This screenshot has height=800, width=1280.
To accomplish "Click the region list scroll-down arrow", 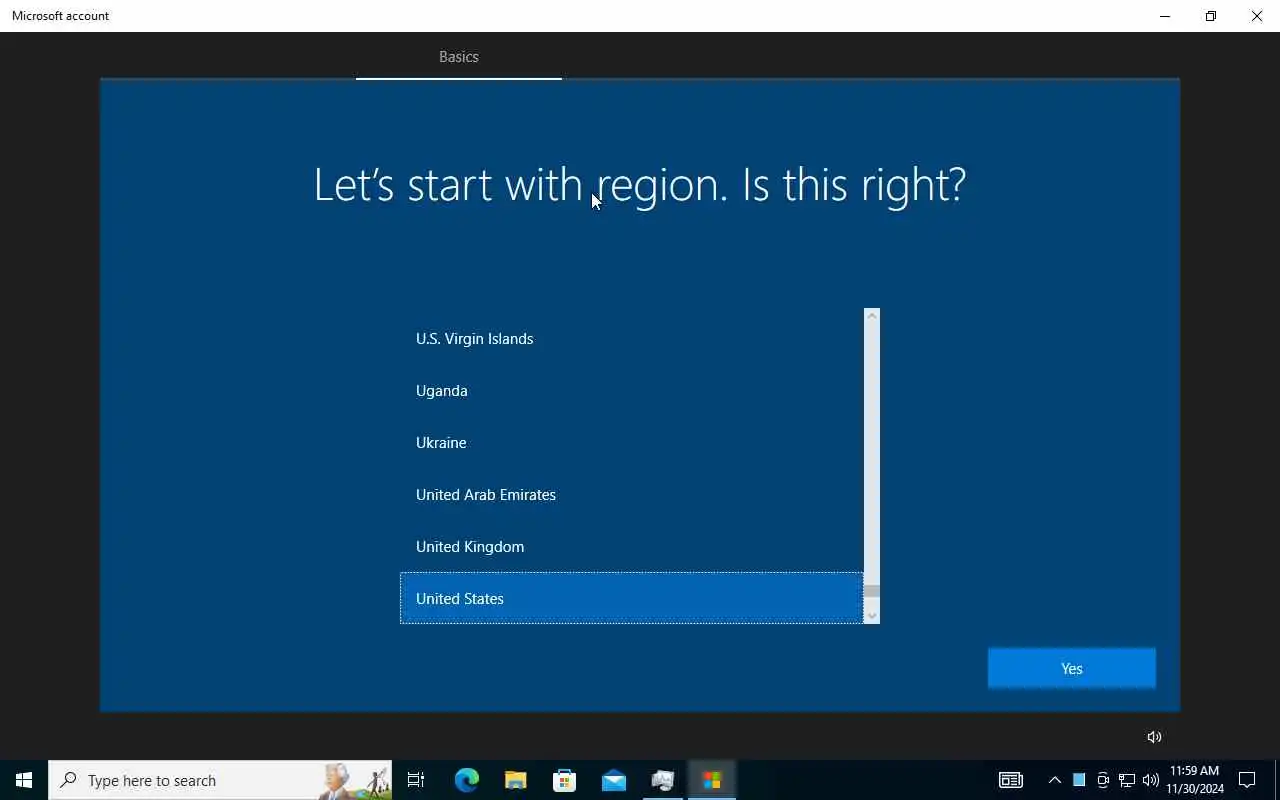I will [872, 616].
